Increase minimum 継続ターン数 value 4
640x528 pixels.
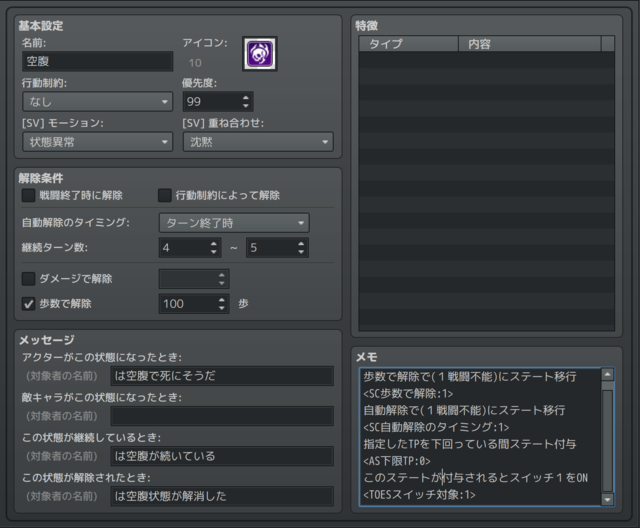(213, 244)
